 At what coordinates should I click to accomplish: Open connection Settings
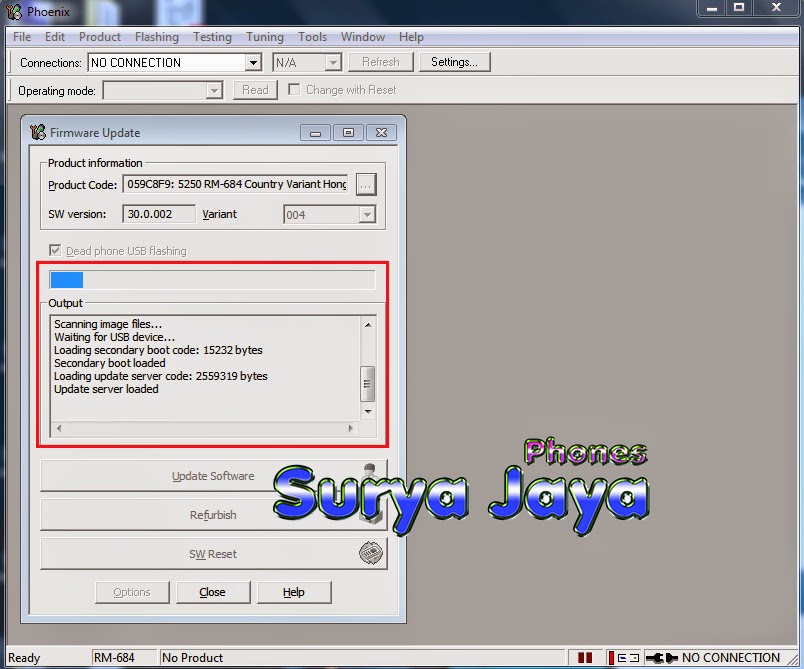click(454, 62)
